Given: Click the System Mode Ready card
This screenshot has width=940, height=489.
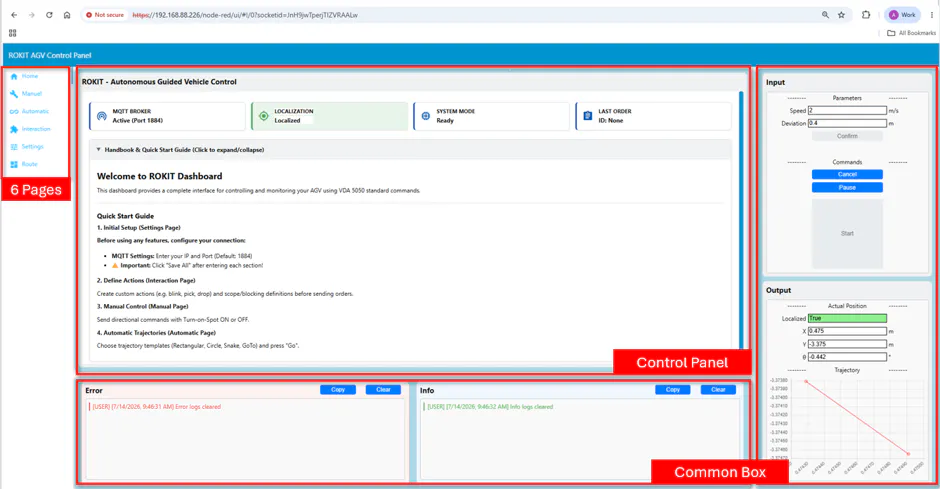Looking at the screenshot, I should [x=491, y=116].
